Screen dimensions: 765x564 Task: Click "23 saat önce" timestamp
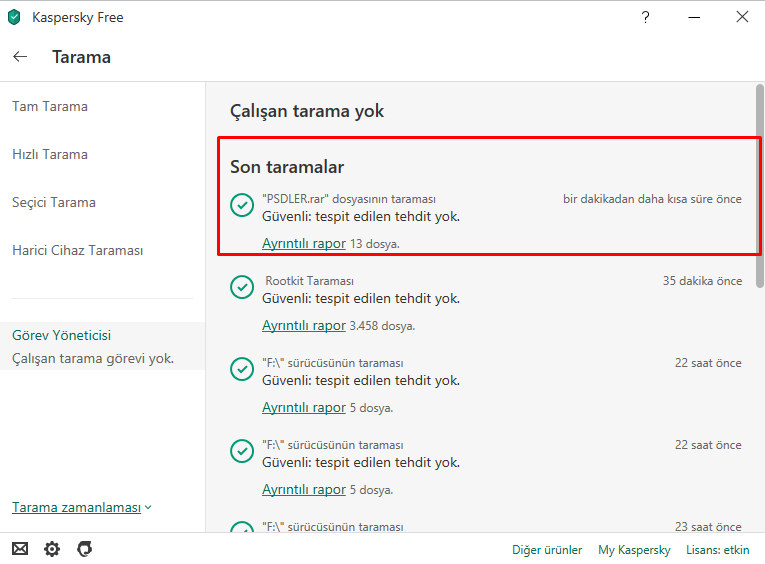click(708, 527)
